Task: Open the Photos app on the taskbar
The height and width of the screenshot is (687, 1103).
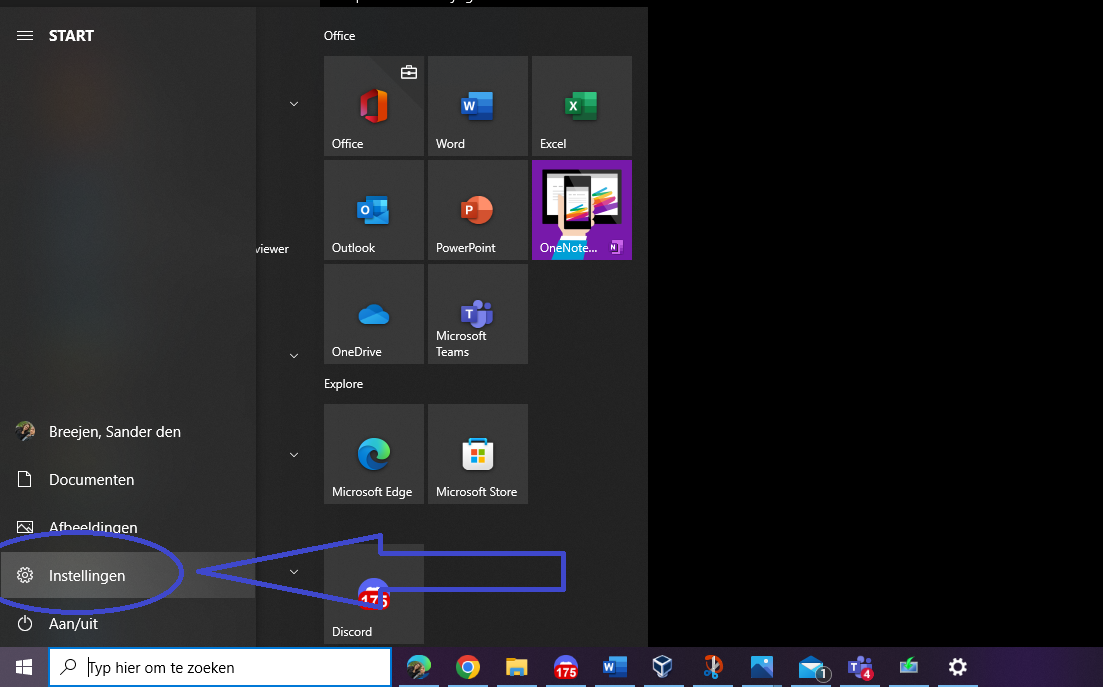Action: [761, 667]
